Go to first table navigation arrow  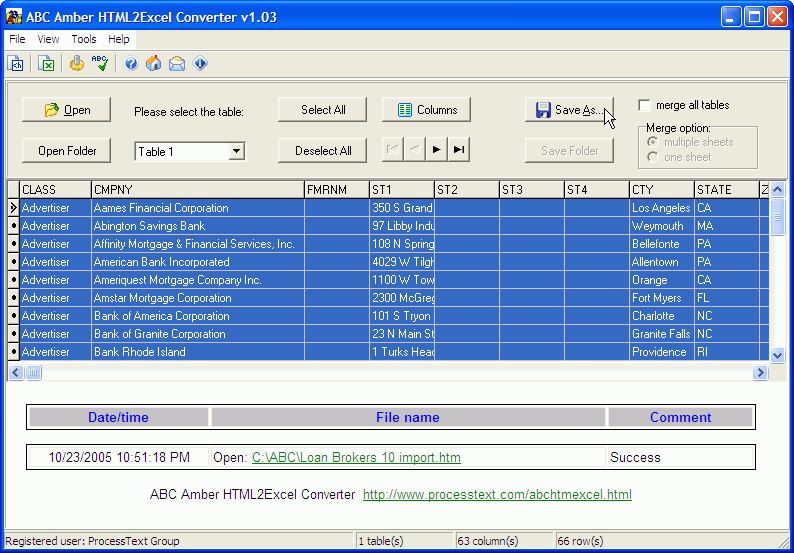392,149
